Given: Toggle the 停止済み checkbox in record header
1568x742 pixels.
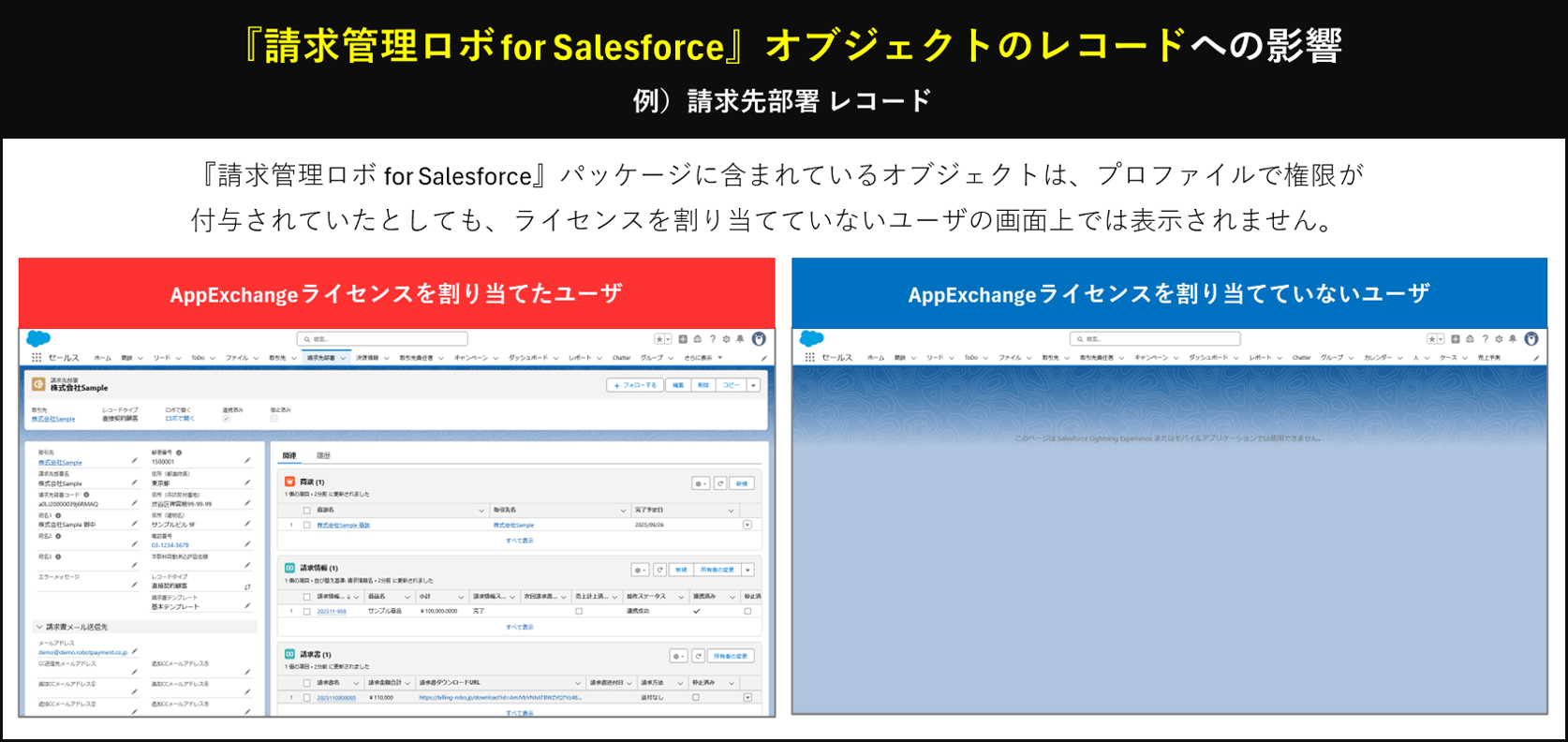Looking at the screenshot, I should click(x=274, y=419).
